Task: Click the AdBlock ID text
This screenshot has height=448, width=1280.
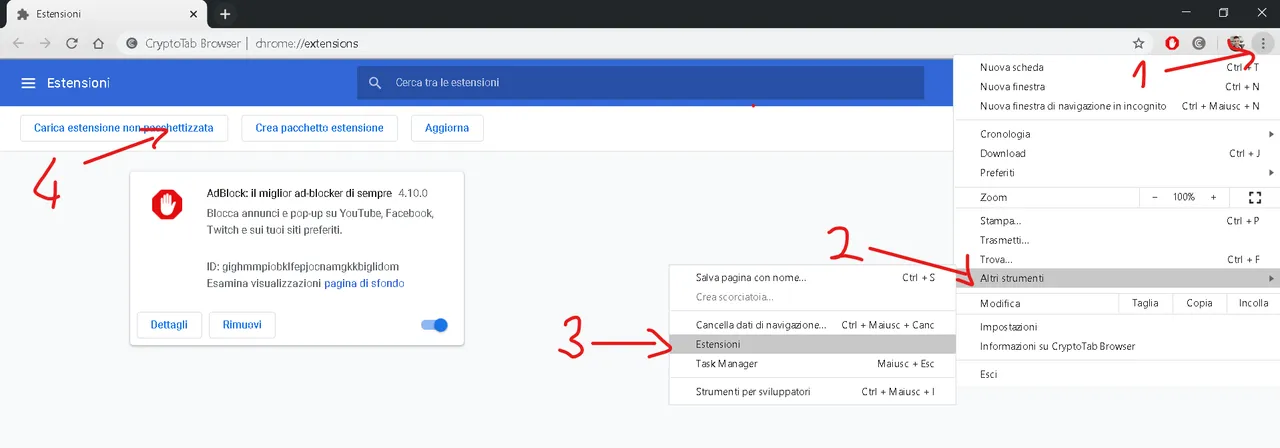Action: [303, 266]
